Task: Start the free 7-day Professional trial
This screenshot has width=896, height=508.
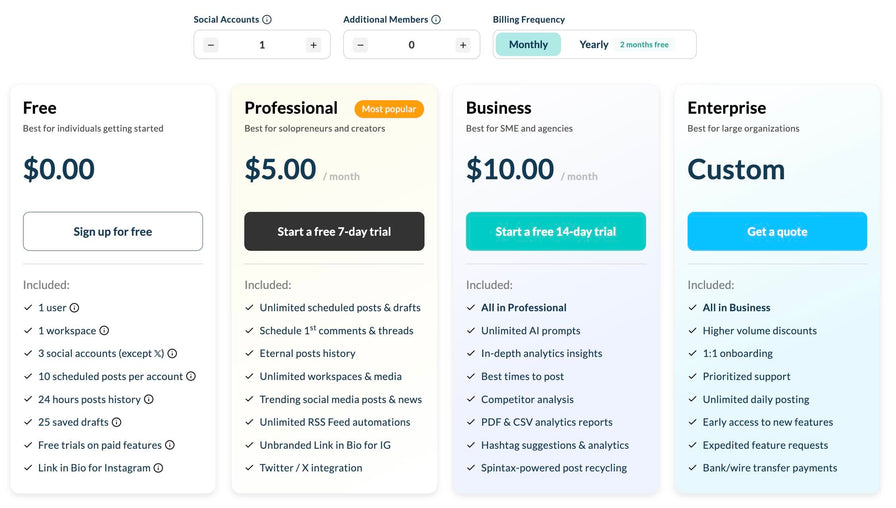Action: pos(334,232)
